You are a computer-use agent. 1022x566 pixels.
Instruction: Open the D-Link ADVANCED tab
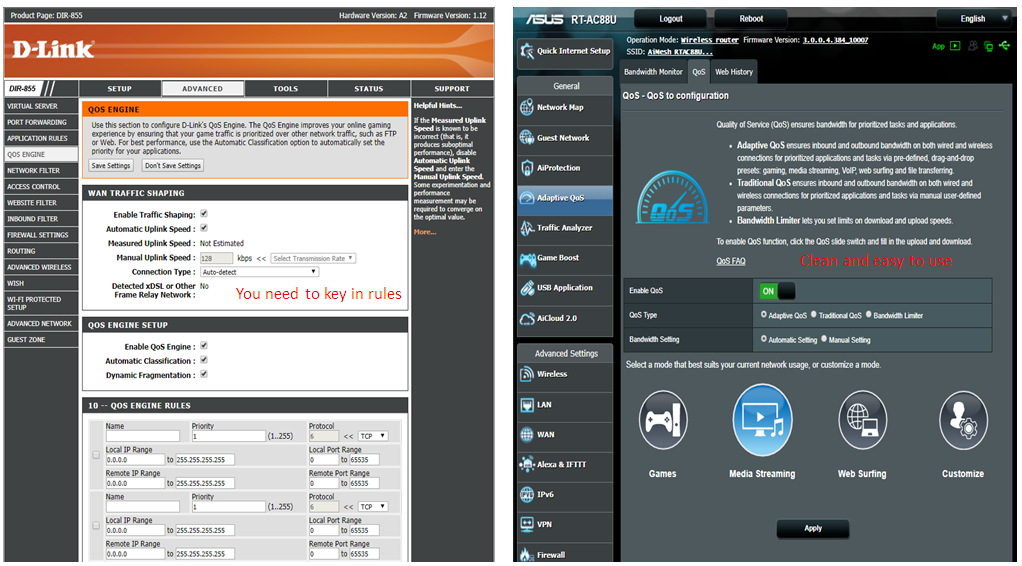pos(203,89)
